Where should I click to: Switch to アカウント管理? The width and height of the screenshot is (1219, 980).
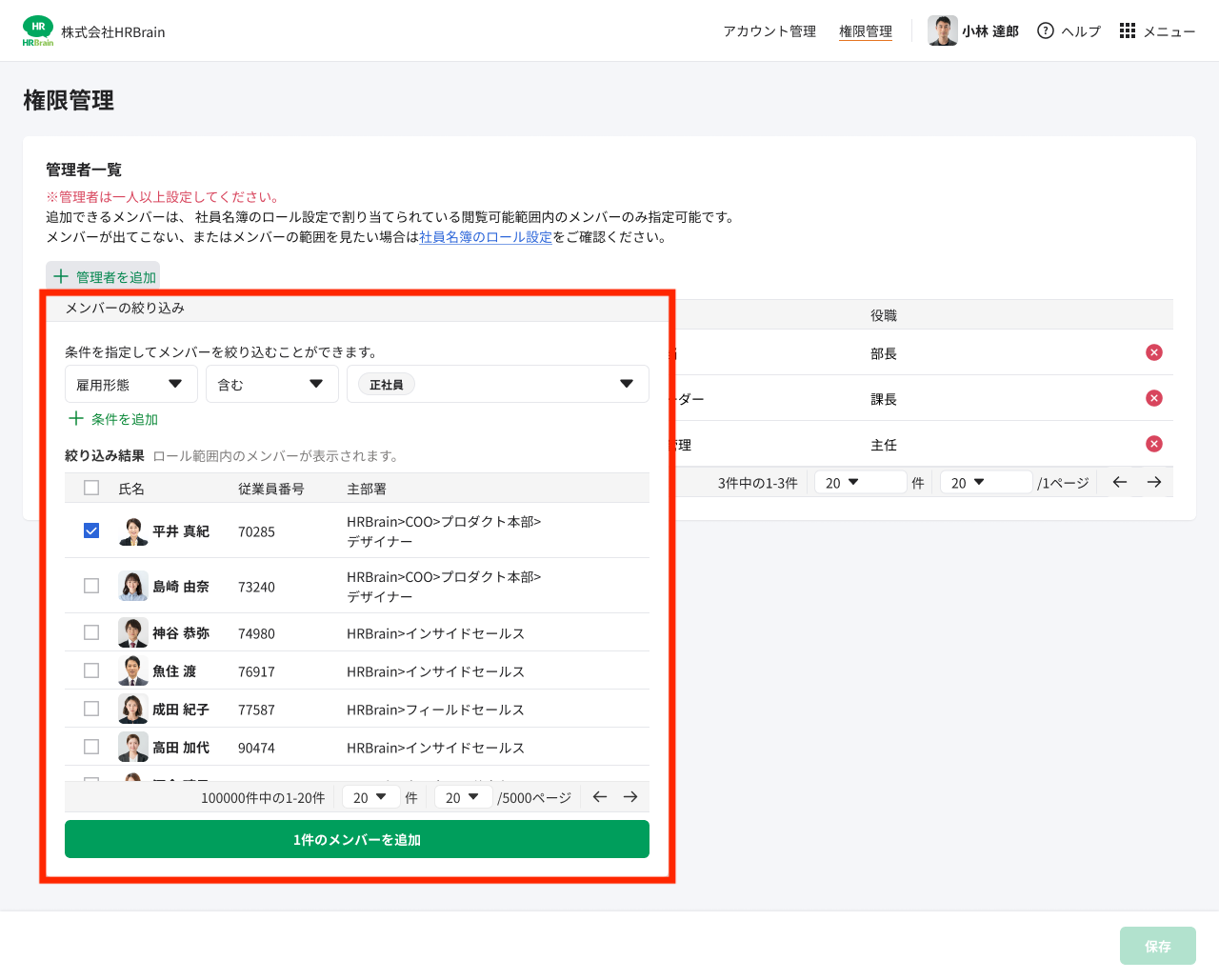click(769, 30)
